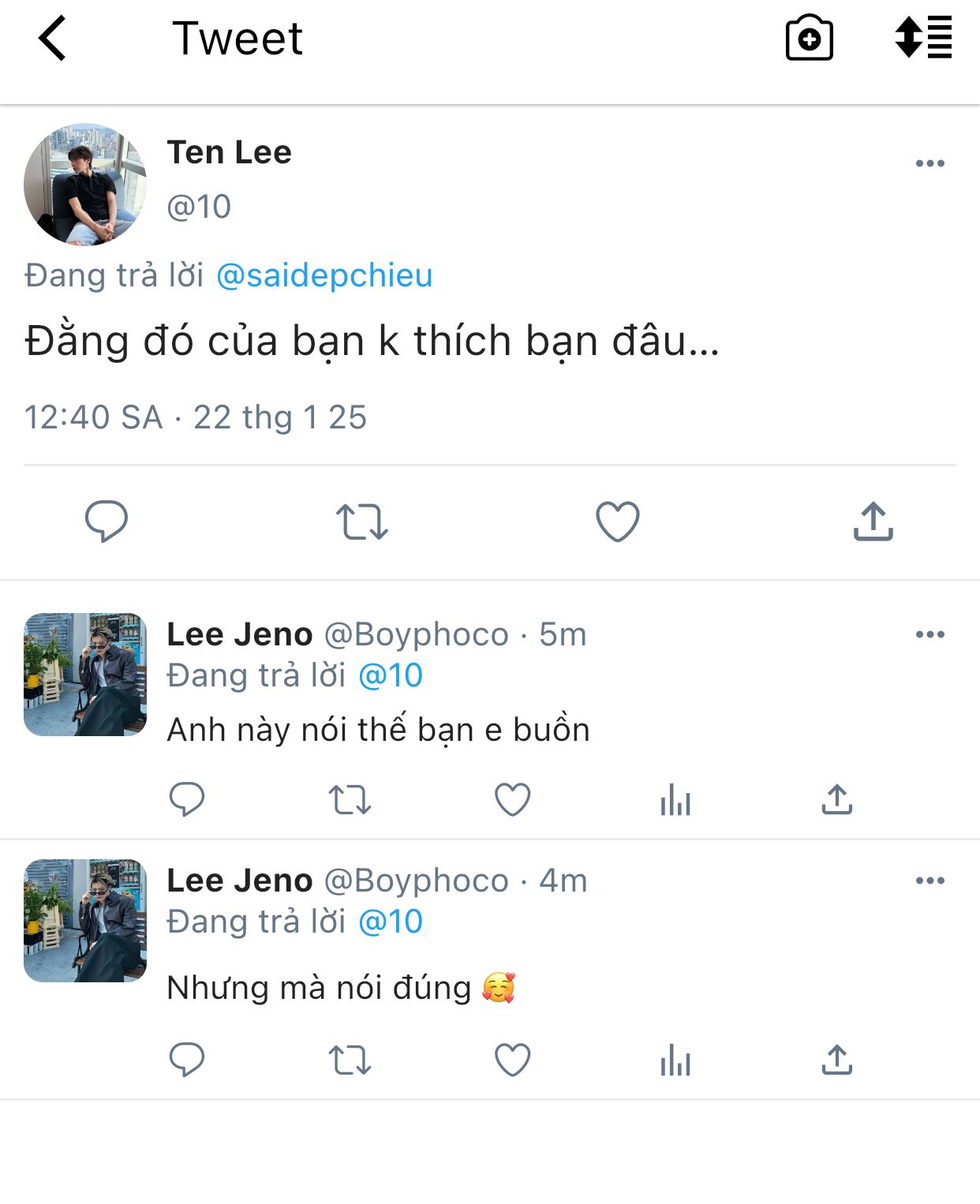Viewport: 980px width, 1204px height.
Task: Tap the back arrow in the header
Action: pyautogui.click(x=53, y=39)
